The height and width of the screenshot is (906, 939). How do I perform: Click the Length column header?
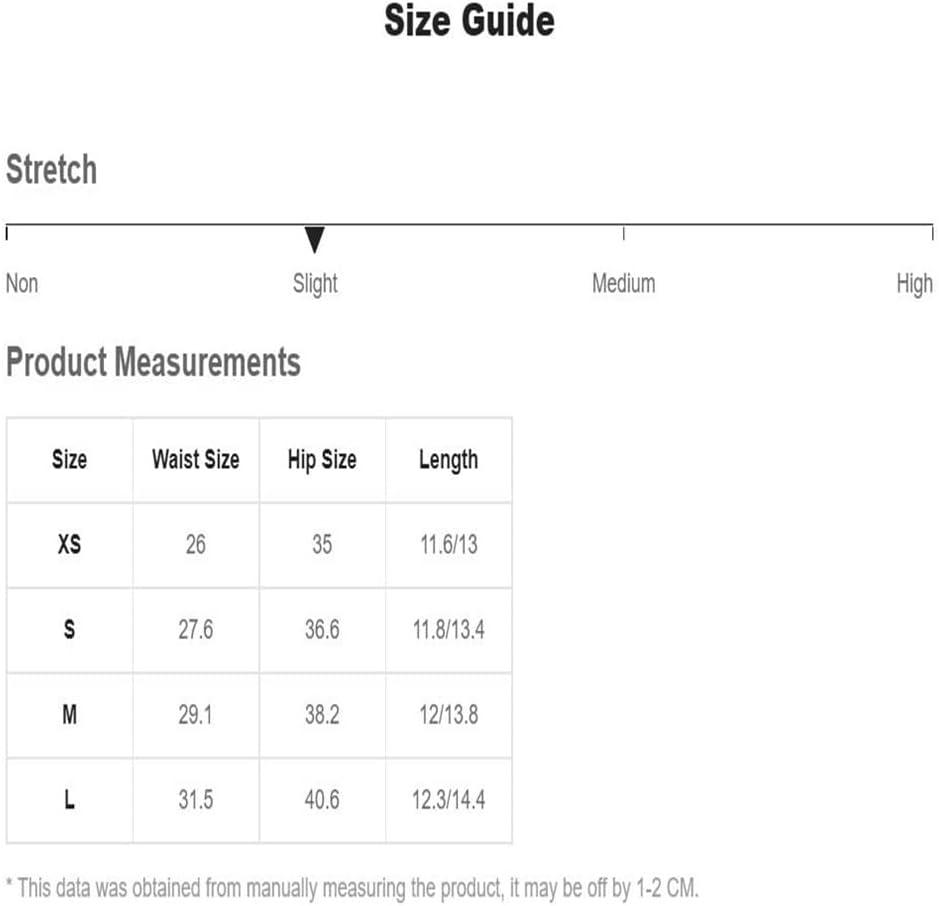(x=449, y=460)
